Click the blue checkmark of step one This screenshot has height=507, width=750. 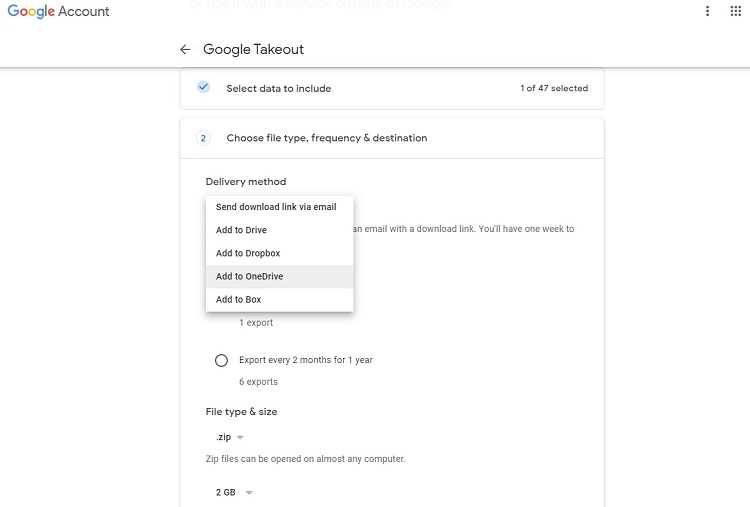tap(203, 87)
